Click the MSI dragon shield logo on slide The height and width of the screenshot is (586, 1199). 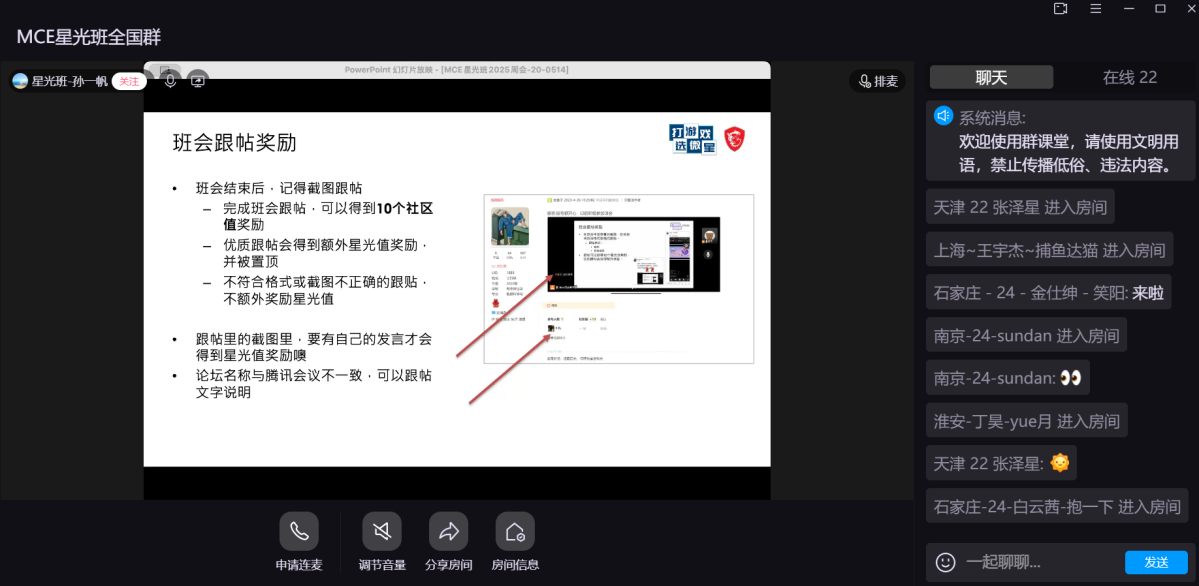point(734,139)
